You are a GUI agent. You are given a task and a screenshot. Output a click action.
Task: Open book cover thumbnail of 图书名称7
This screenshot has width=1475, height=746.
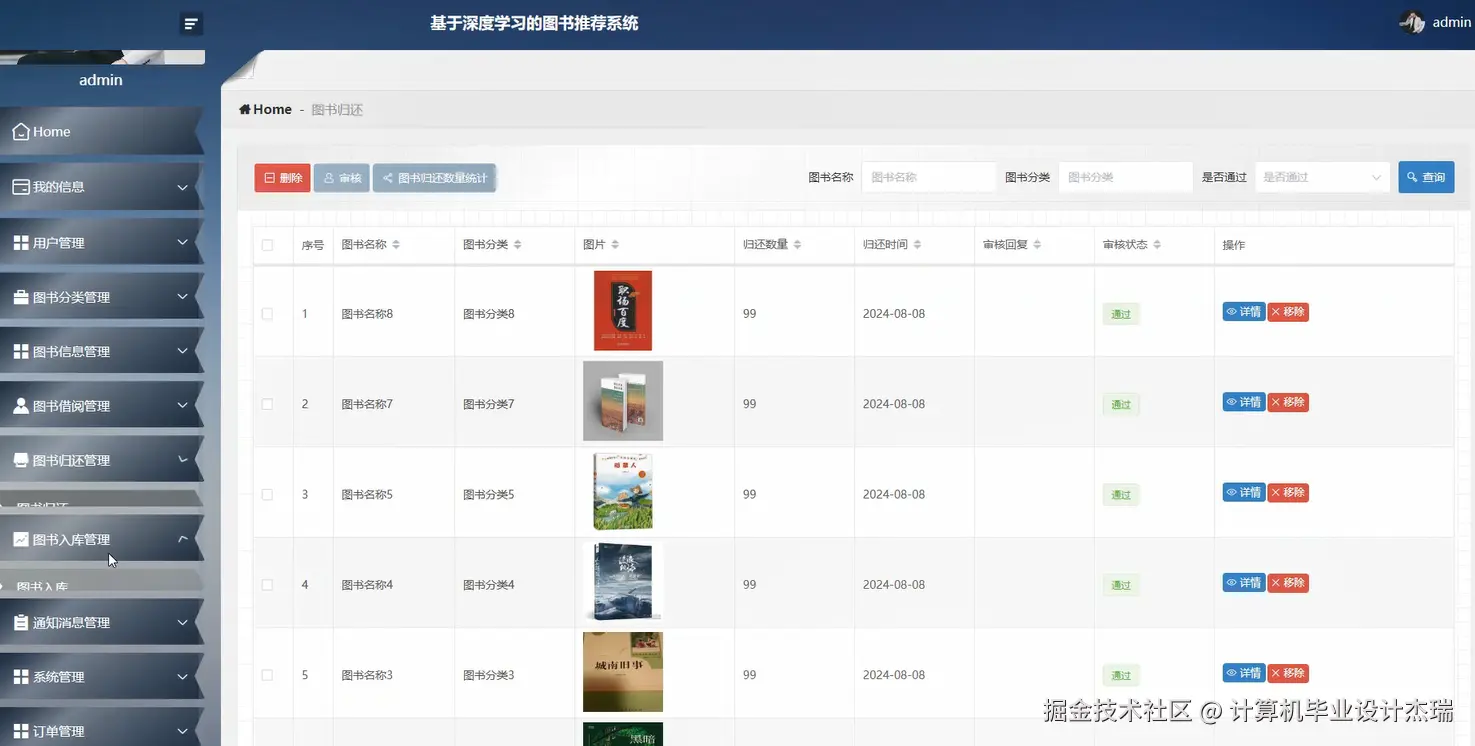(x=623, y=401)
